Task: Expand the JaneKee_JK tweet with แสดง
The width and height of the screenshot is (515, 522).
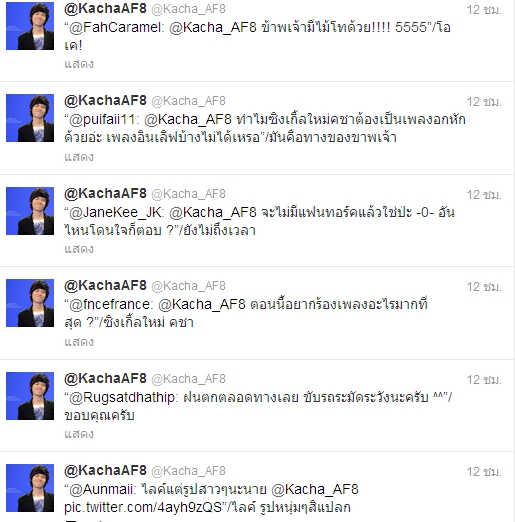Action: (79, 249)
